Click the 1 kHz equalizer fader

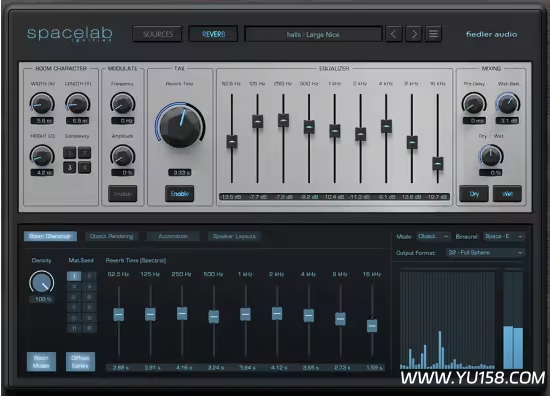[x=335, y=131]
